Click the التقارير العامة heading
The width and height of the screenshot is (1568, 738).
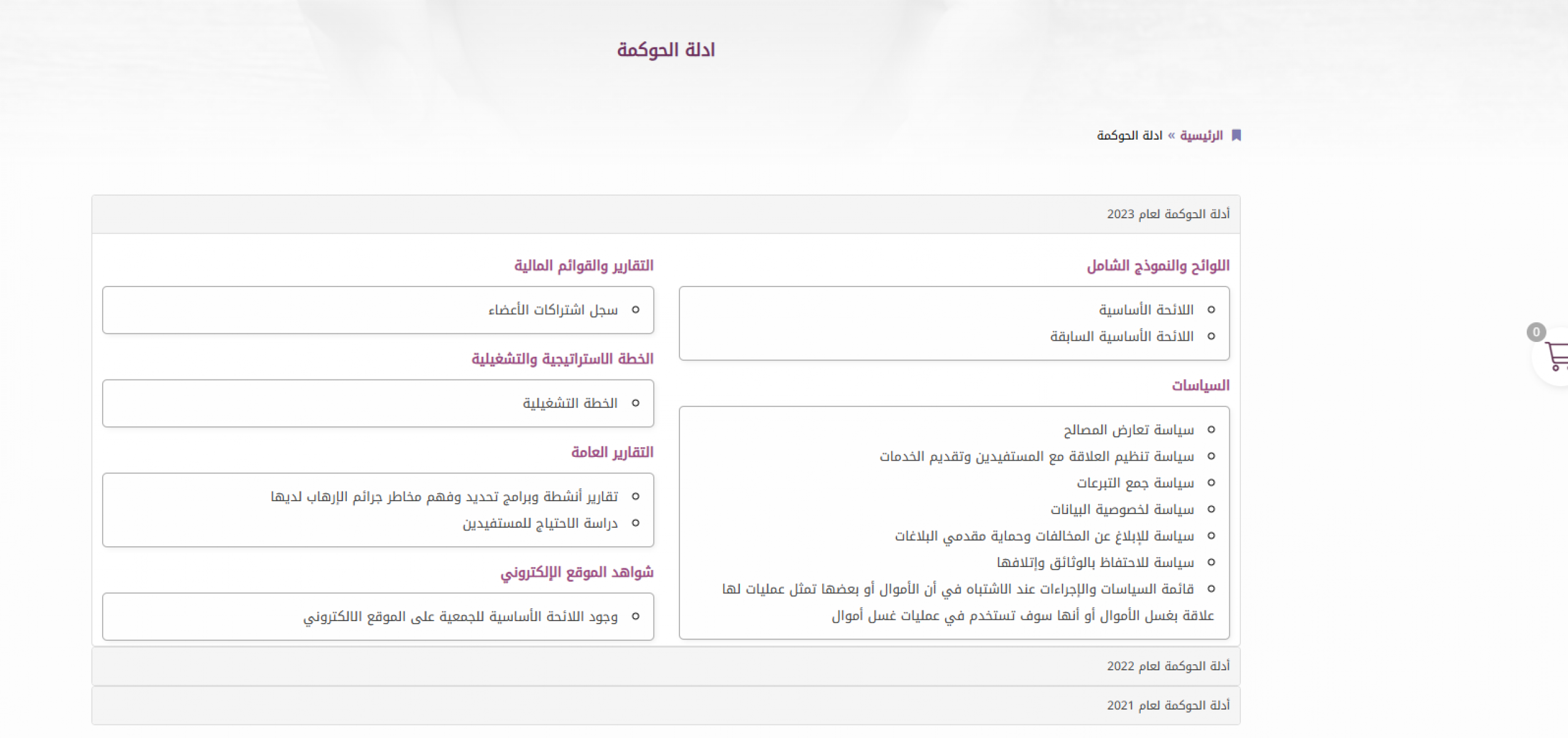click(x=612, y=453)
